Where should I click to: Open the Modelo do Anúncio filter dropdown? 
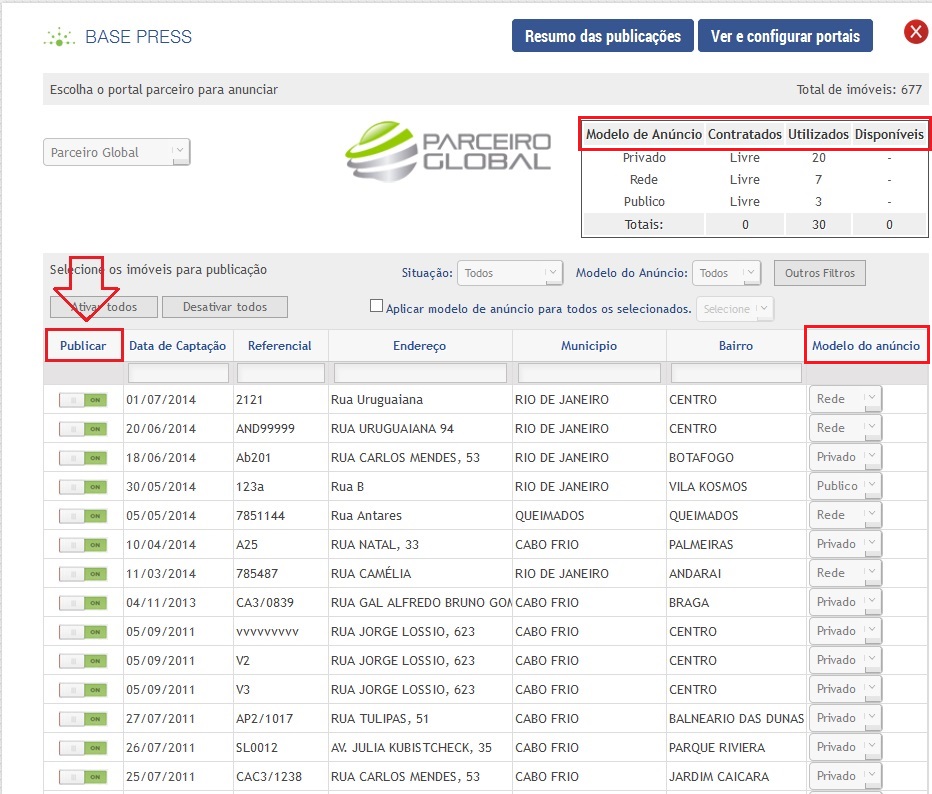pos(727,273)
